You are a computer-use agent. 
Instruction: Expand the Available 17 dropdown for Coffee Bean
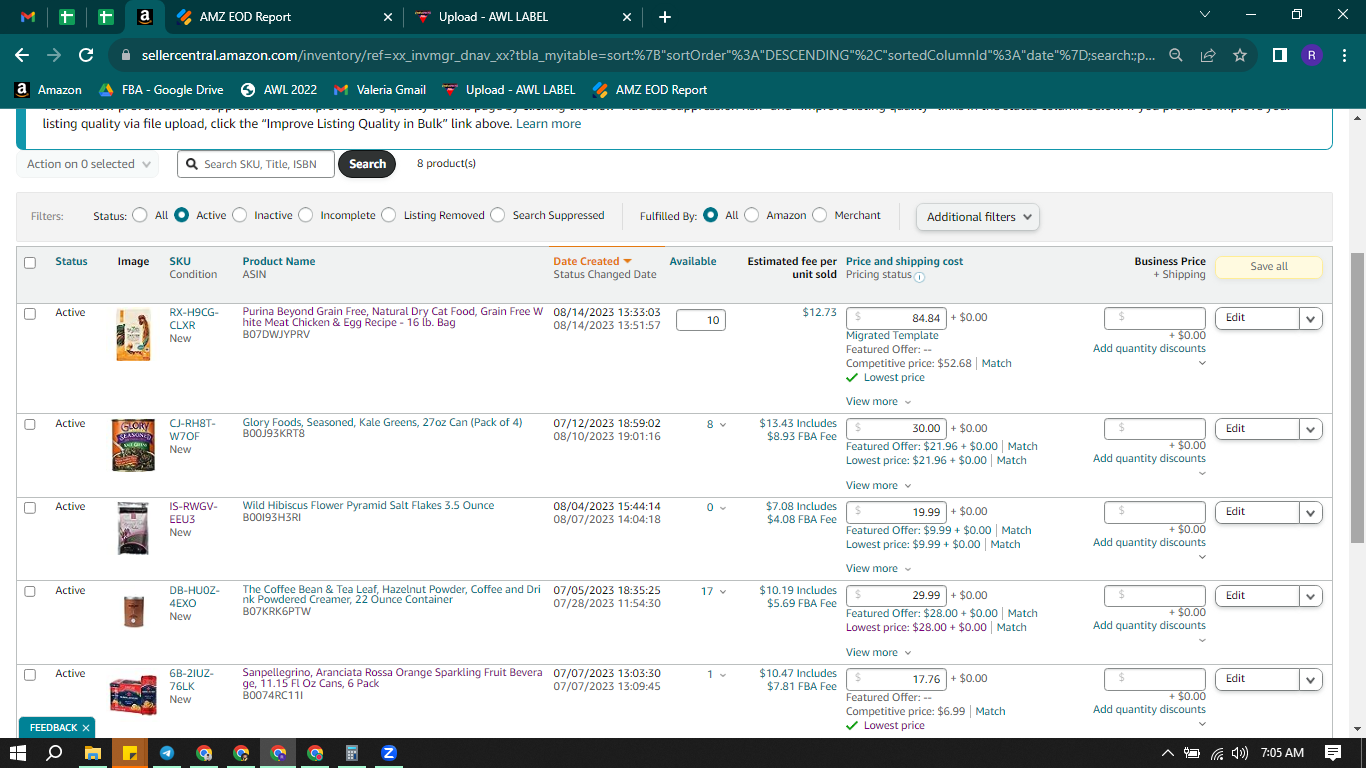tap(714, 592)
